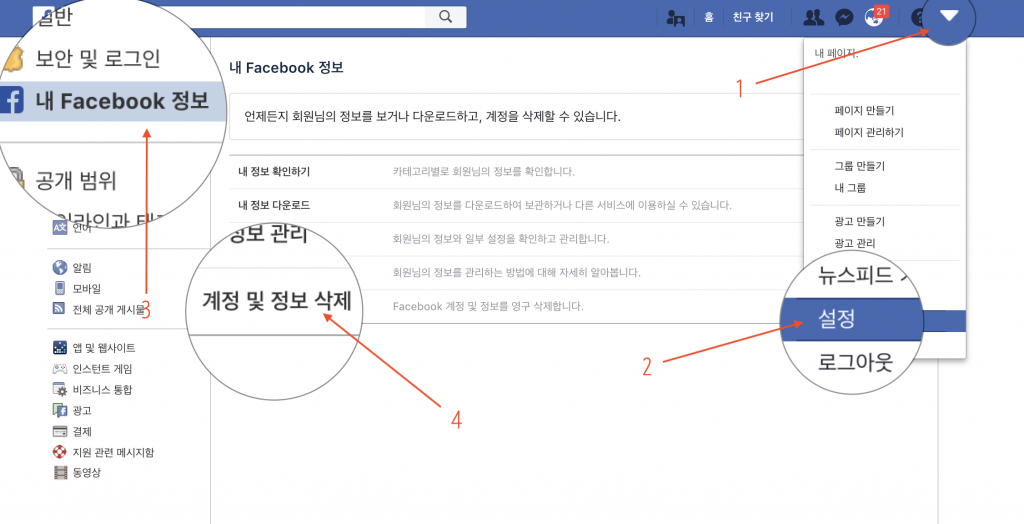Open 보안 및 로그인 in sidebar
This screenshot has height=524, width=1024.
click(98, 59)
